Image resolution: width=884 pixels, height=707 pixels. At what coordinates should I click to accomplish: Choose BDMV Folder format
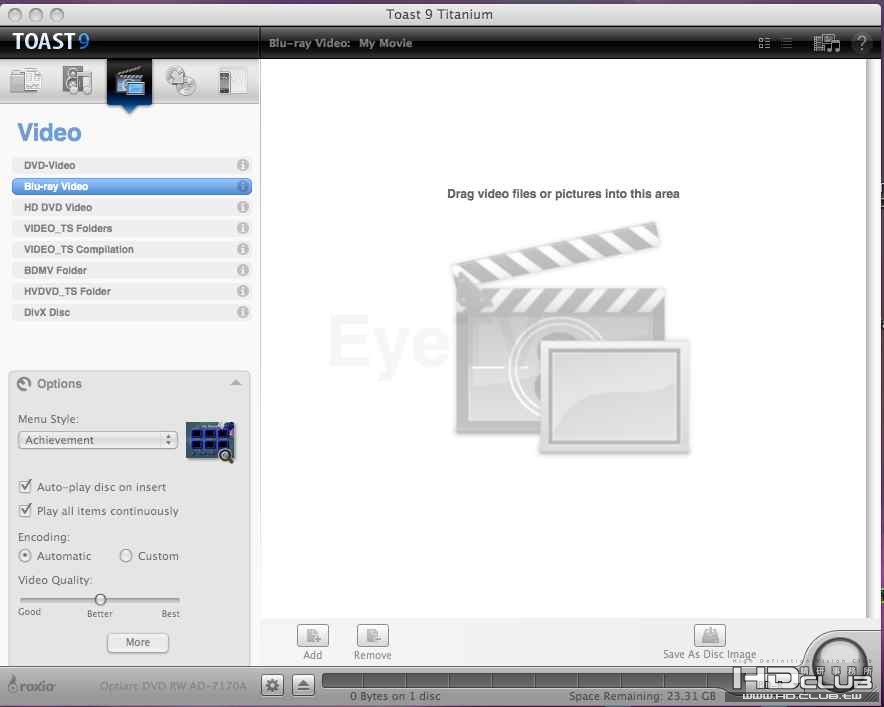pyautogui.click(x=131, y=270)
